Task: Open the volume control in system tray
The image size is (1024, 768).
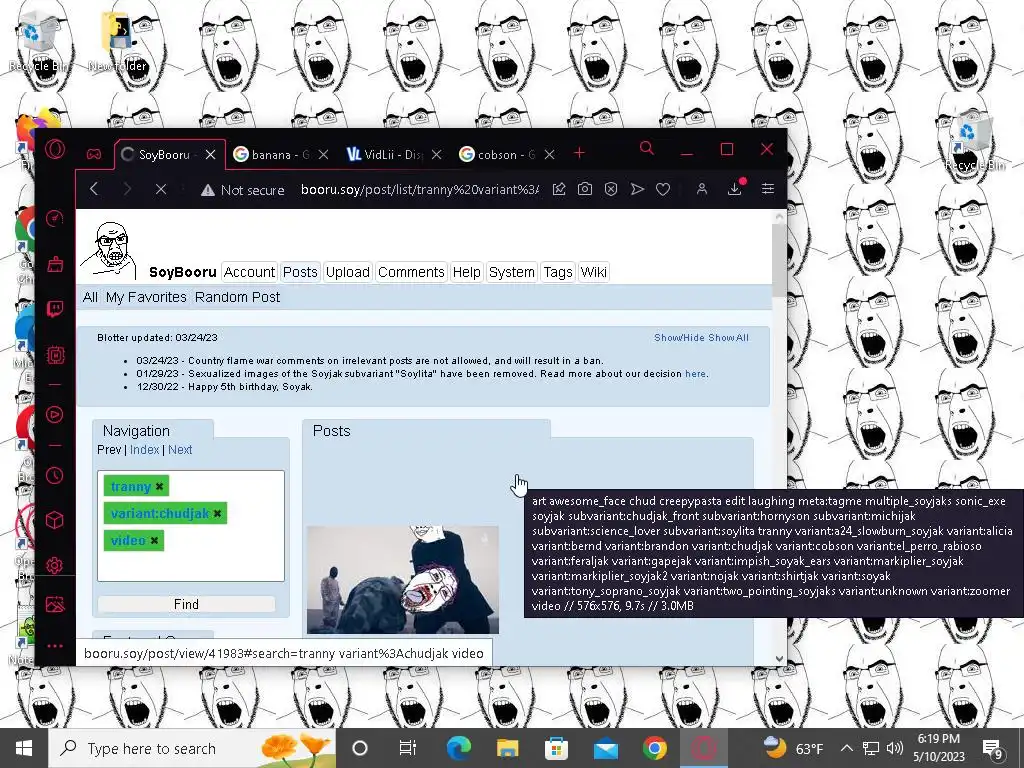Action: tap(895, 748)
